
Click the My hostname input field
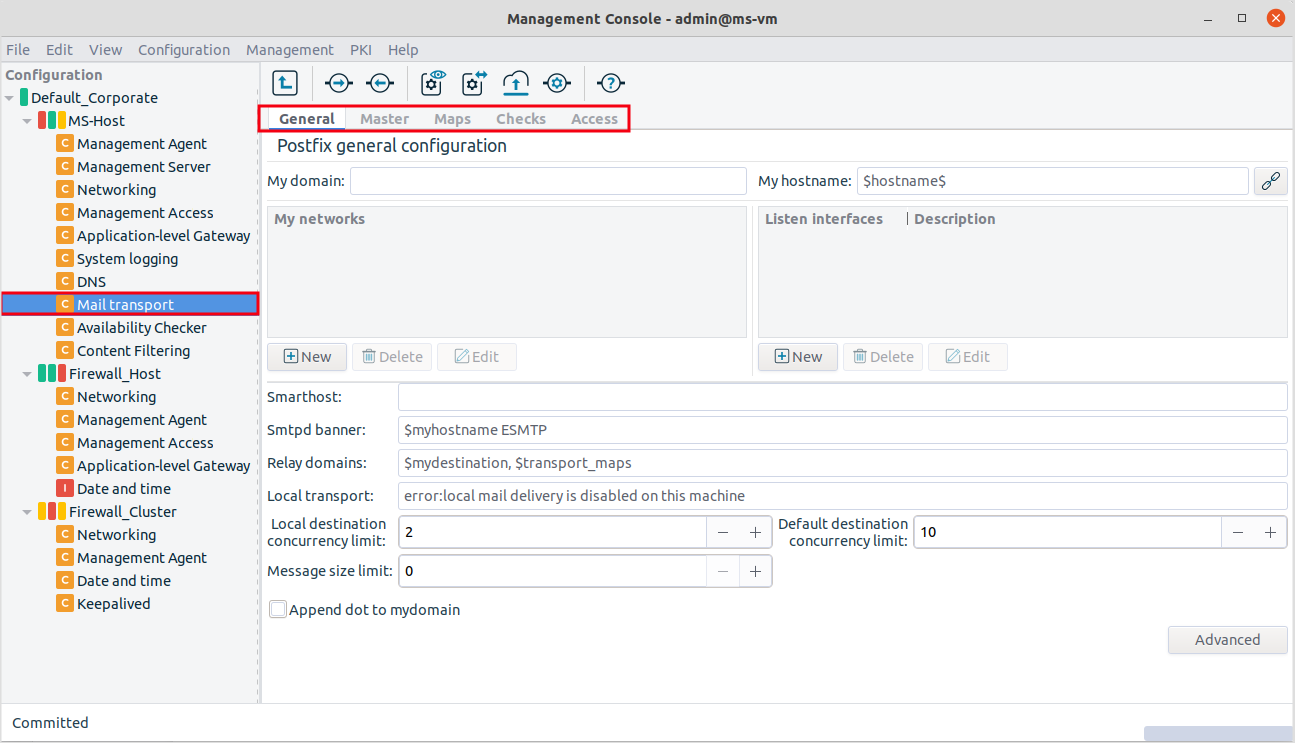click(x=1053, y=181)
